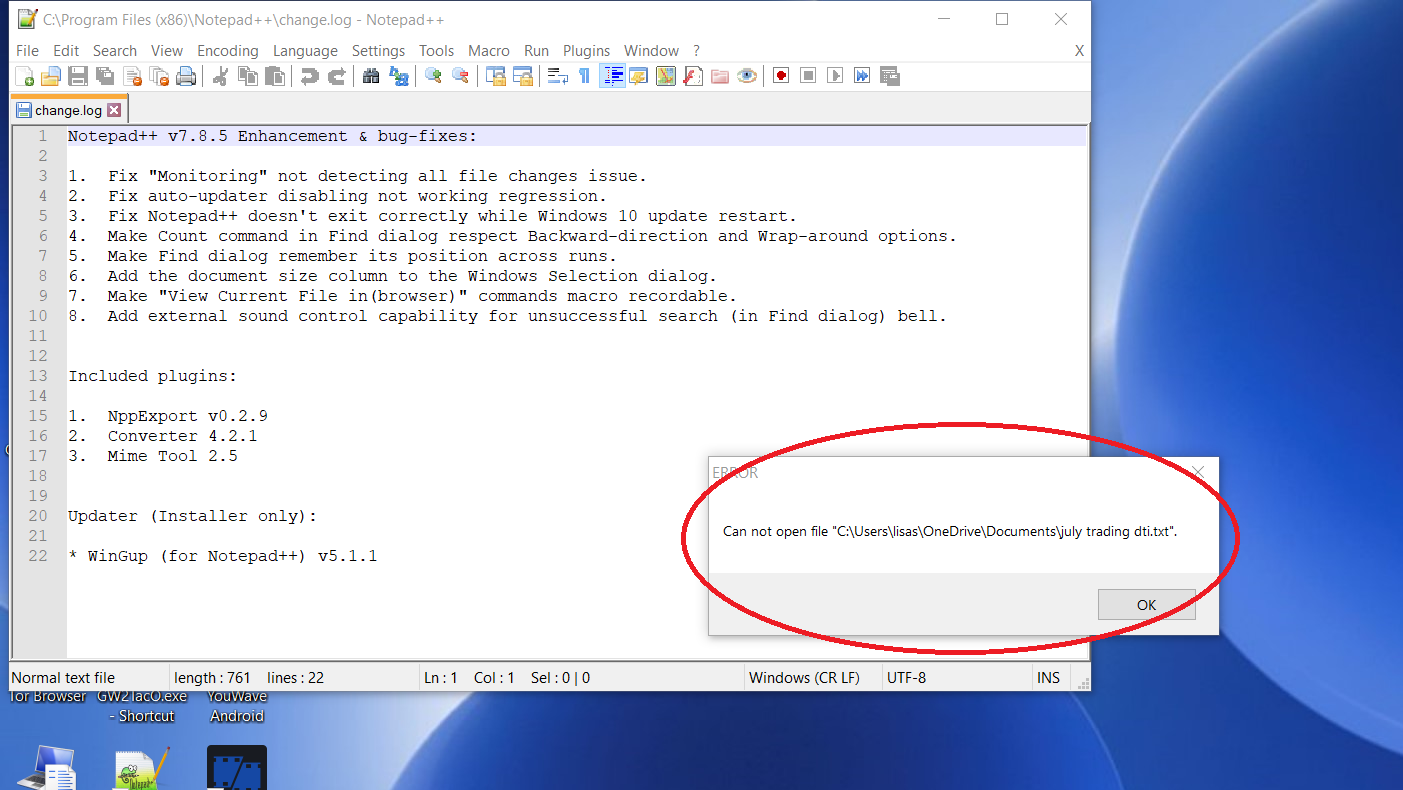Open the File menu
Image resolution: width=1403 pixels, height=790 pixels.
point(28,51)
